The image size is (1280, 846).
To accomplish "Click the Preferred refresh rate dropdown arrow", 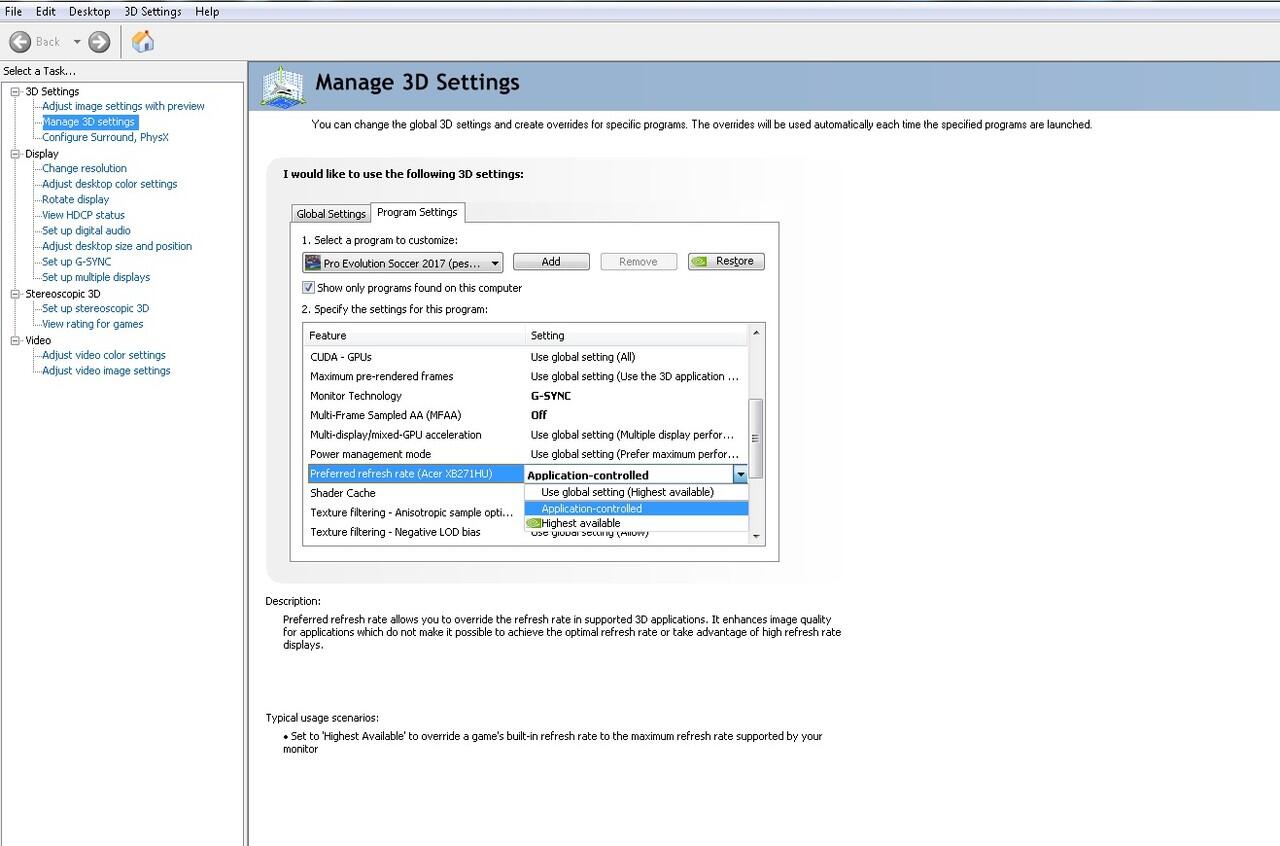I will click(x=740, y=475).
